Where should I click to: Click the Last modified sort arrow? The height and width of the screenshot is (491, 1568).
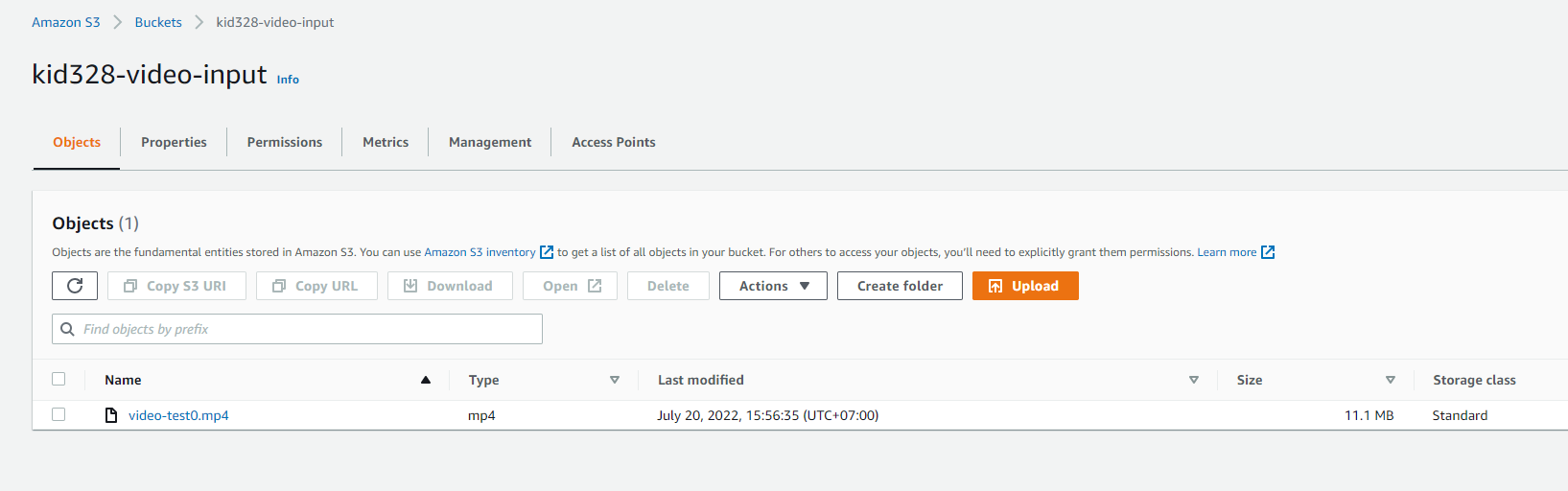click(x=1194, y=380)
